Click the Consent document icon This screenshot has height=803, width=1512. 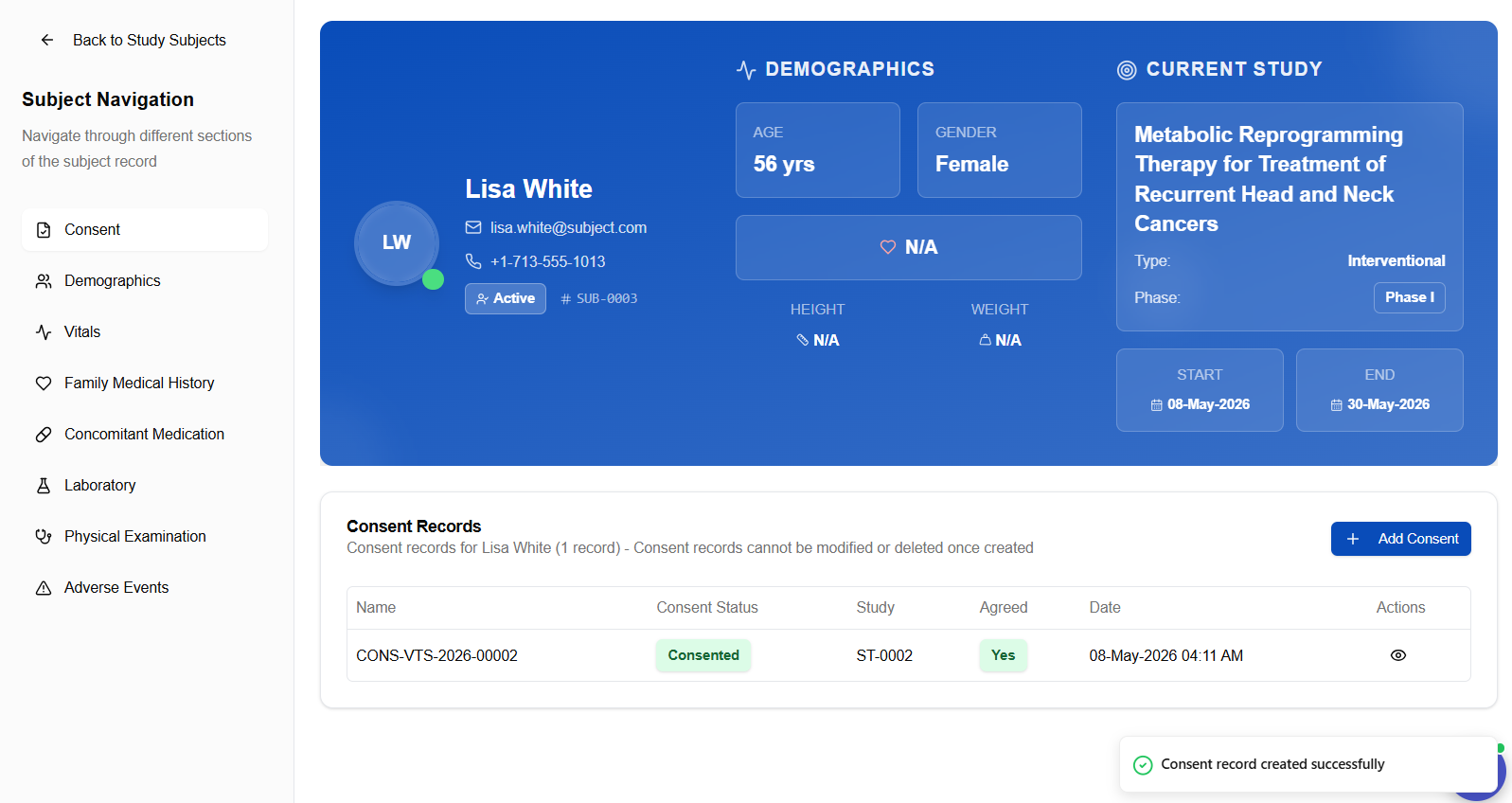(x=44, y=230)
